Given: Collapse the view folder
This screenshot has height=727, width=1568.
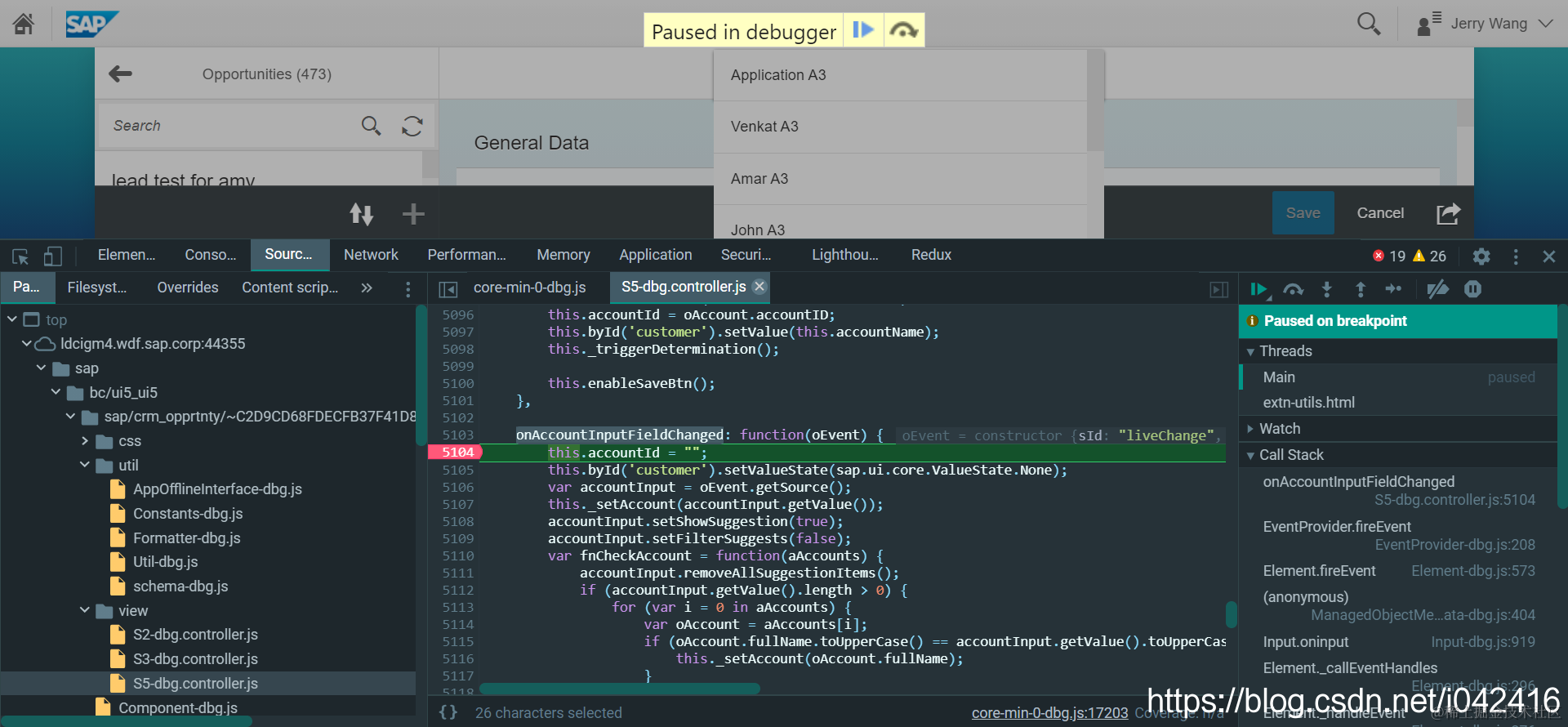Looking at the screenshot, I should tap(85, 610).
